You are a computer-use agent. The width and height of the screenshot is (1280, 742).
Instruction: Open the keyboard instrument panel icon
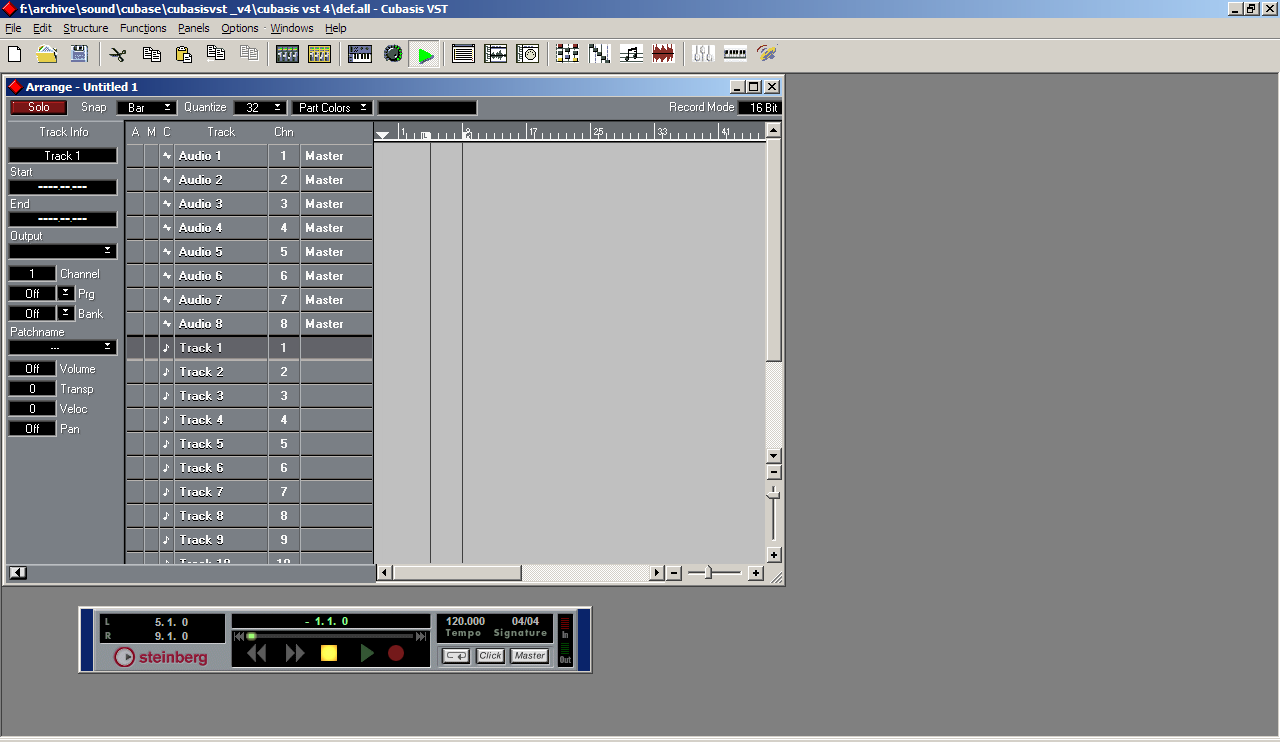click(x=360, y=54)
